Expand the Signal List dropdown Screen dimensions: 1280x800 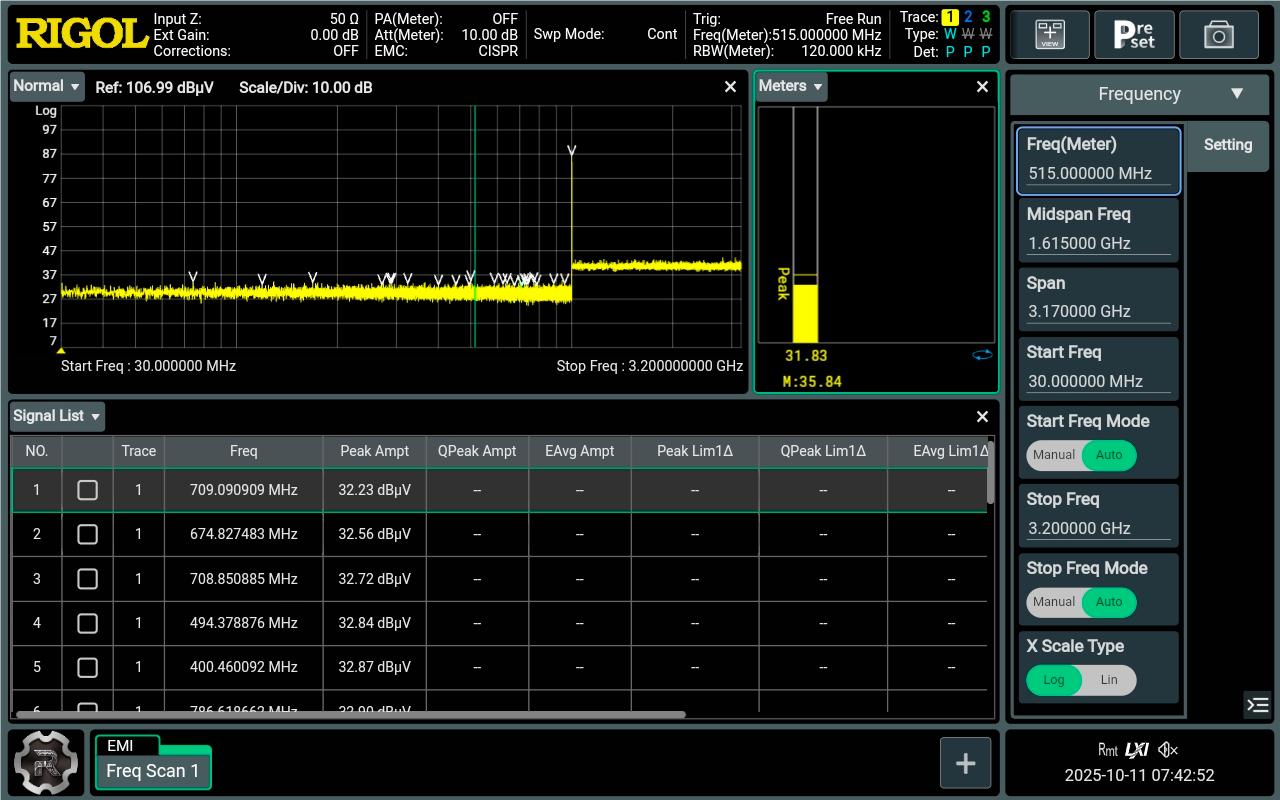tap(57, 416)
